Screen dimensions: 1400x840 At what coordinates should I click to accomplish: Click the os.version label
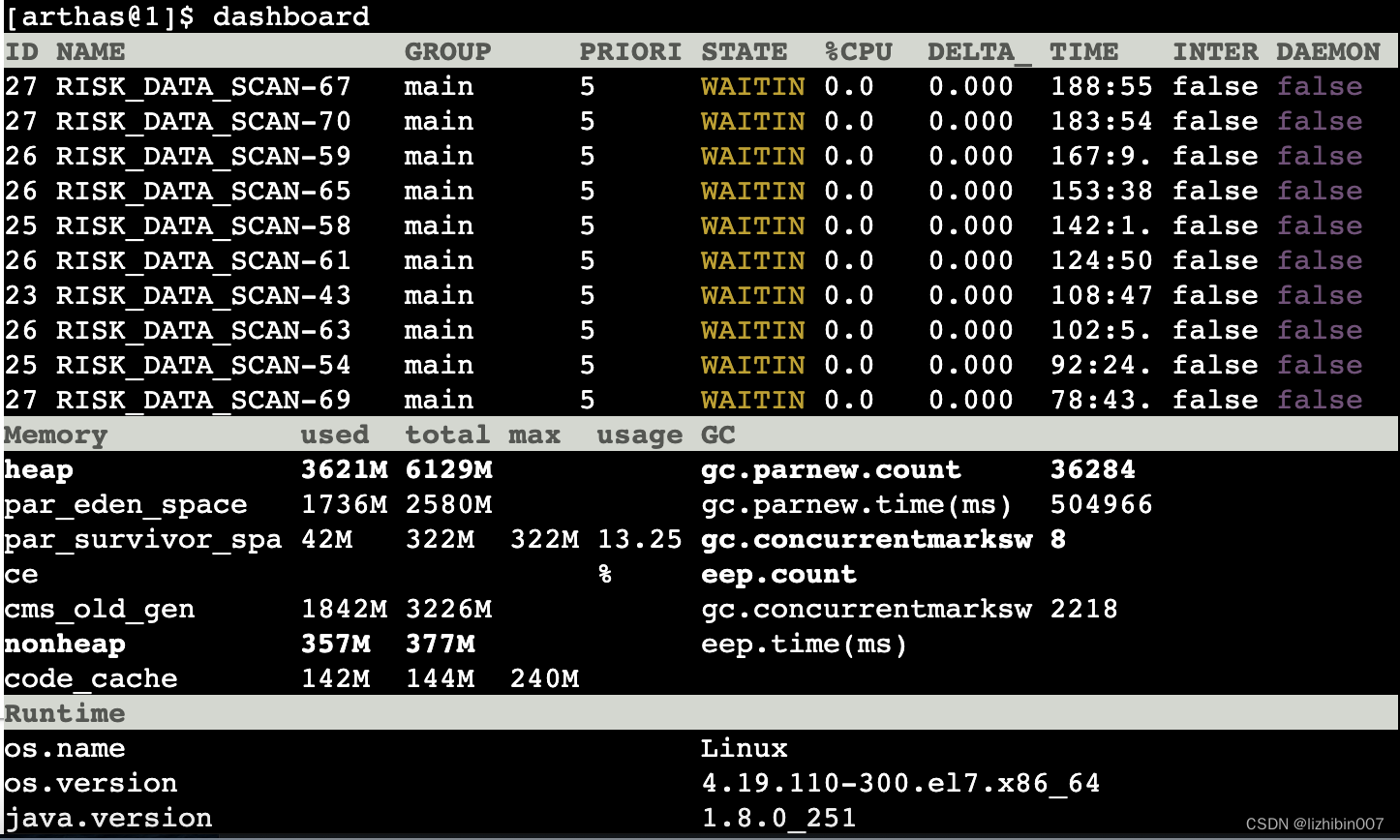[90, 783]
